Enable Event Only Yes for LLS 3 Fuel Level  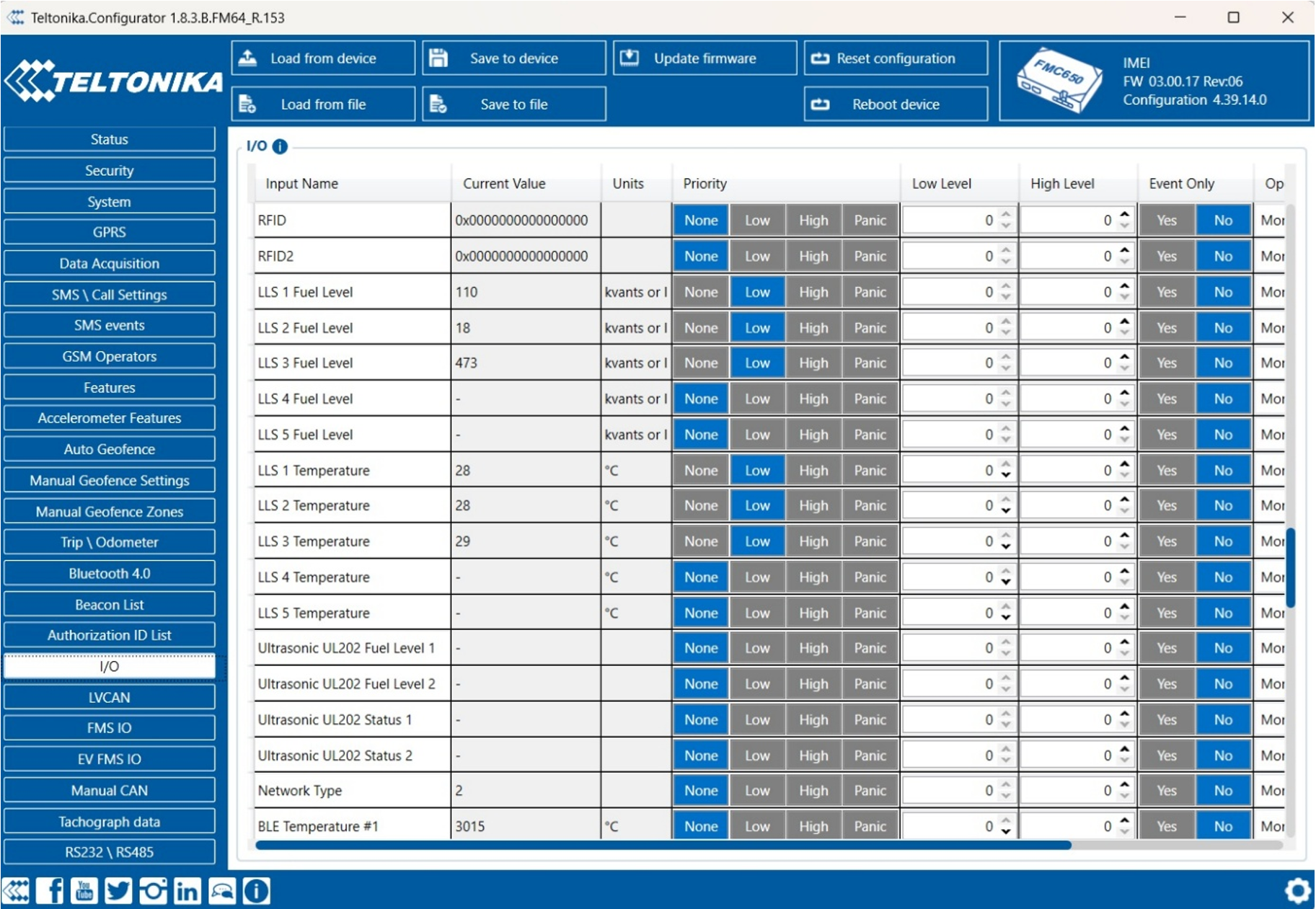tap(1167, 363)
